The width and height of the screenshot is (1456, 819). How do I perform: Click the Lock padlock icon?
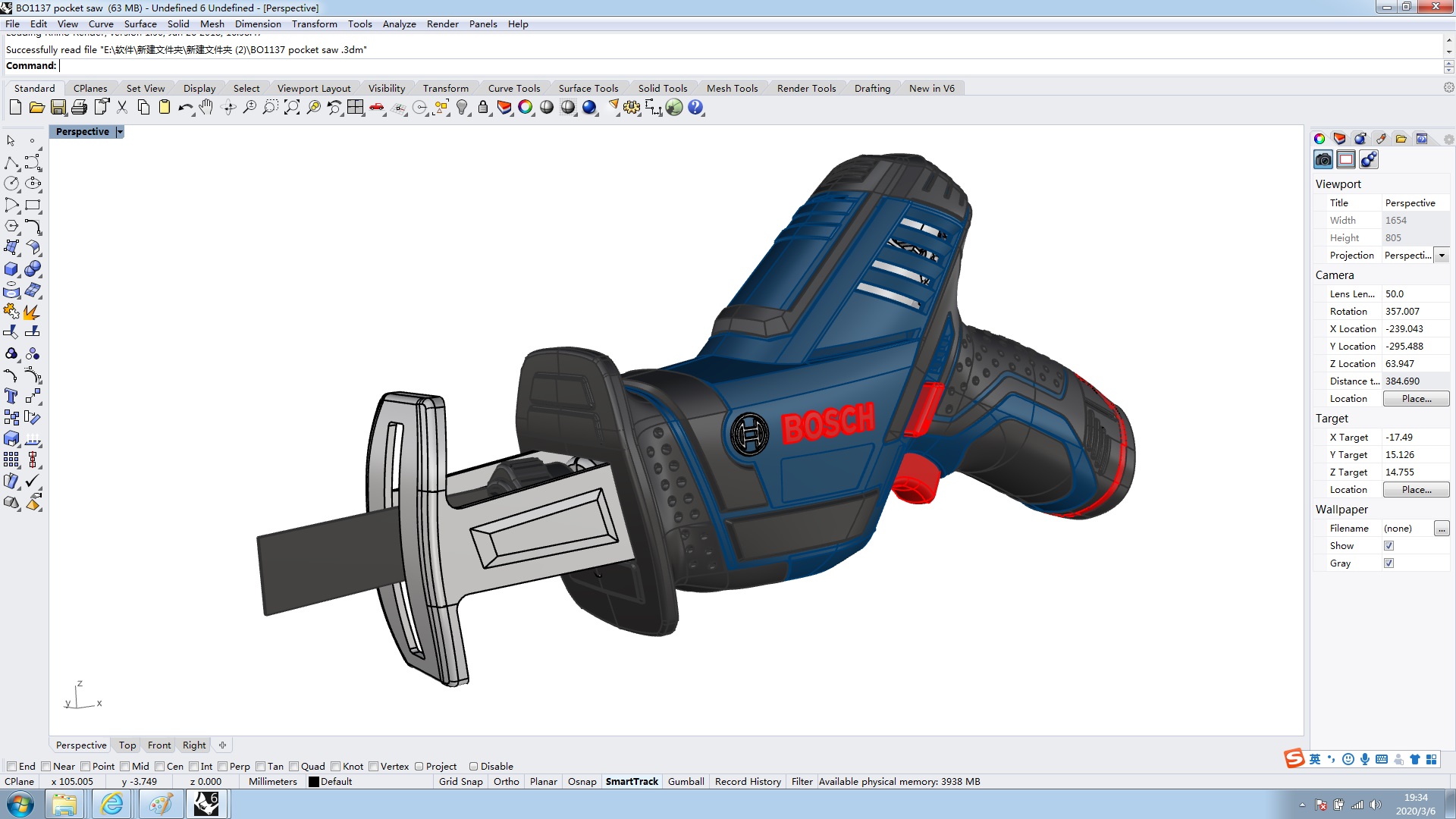(x=483, y=108)
